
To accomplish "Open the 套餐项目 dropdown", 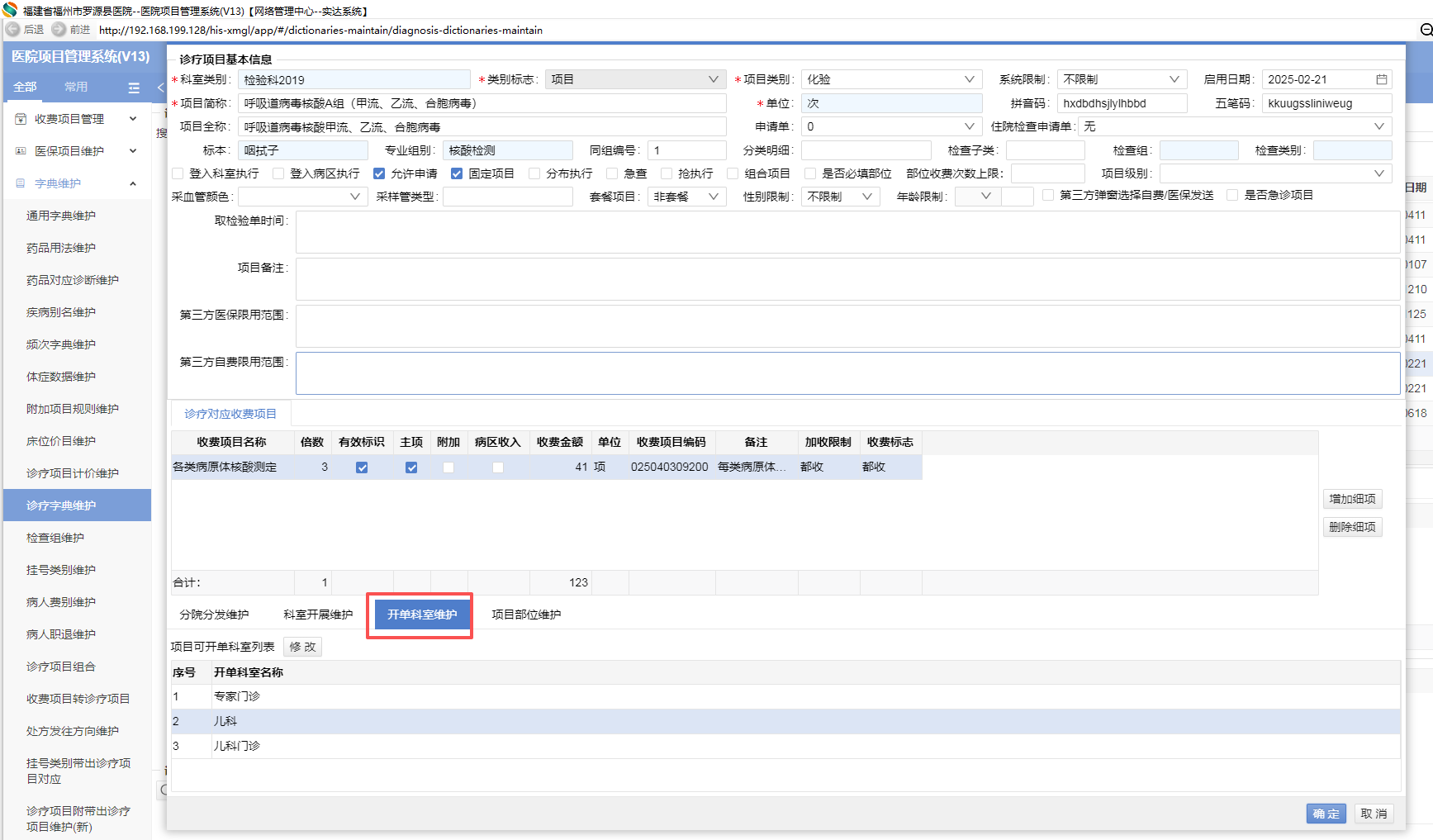I will [686, 197].
